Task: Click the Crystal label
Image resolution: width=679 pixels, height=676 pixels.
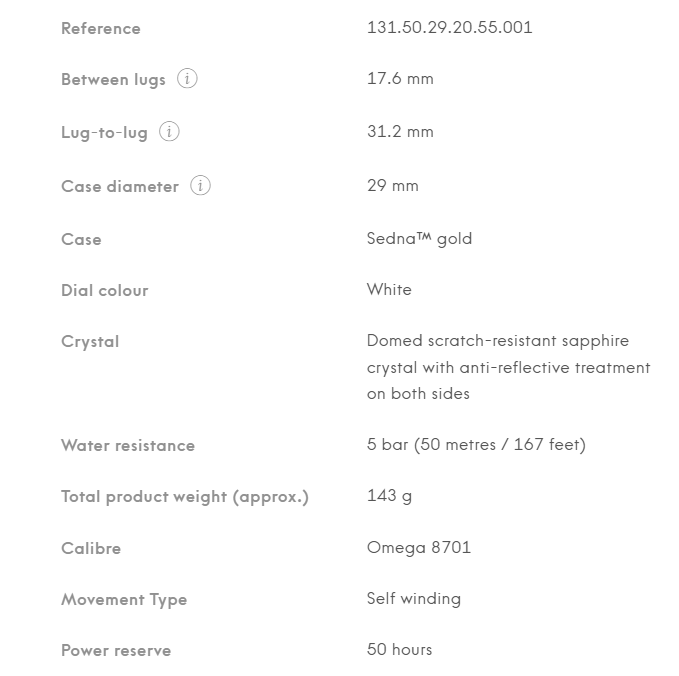Action: point(90,342)
